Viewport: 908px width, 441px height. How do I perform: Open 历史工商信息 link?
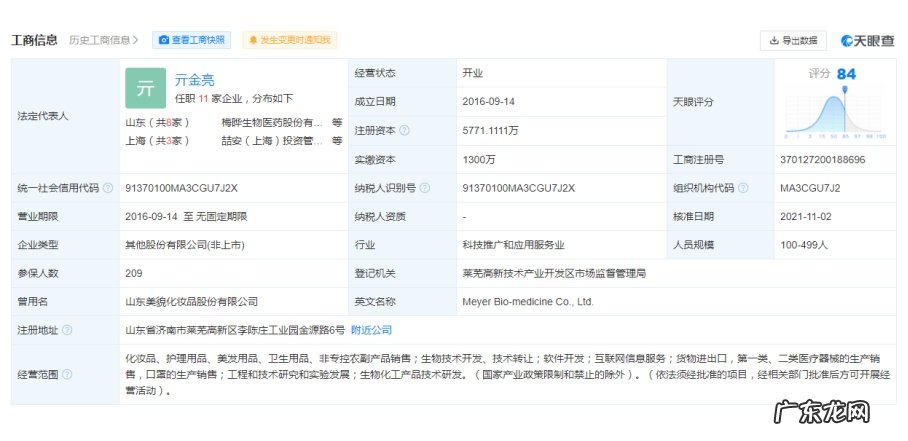[104, 40]
